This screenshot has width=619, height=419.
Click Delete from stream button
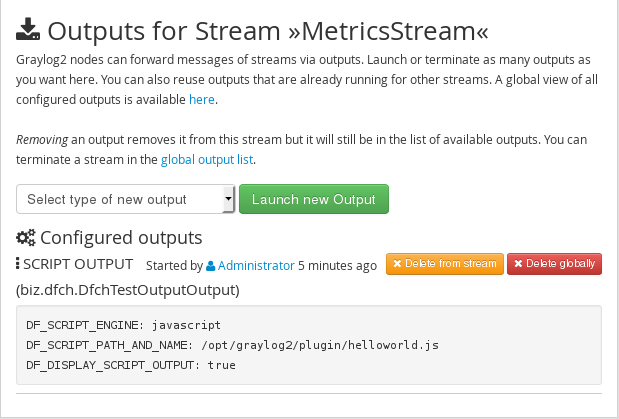click(x=445, y=264)
